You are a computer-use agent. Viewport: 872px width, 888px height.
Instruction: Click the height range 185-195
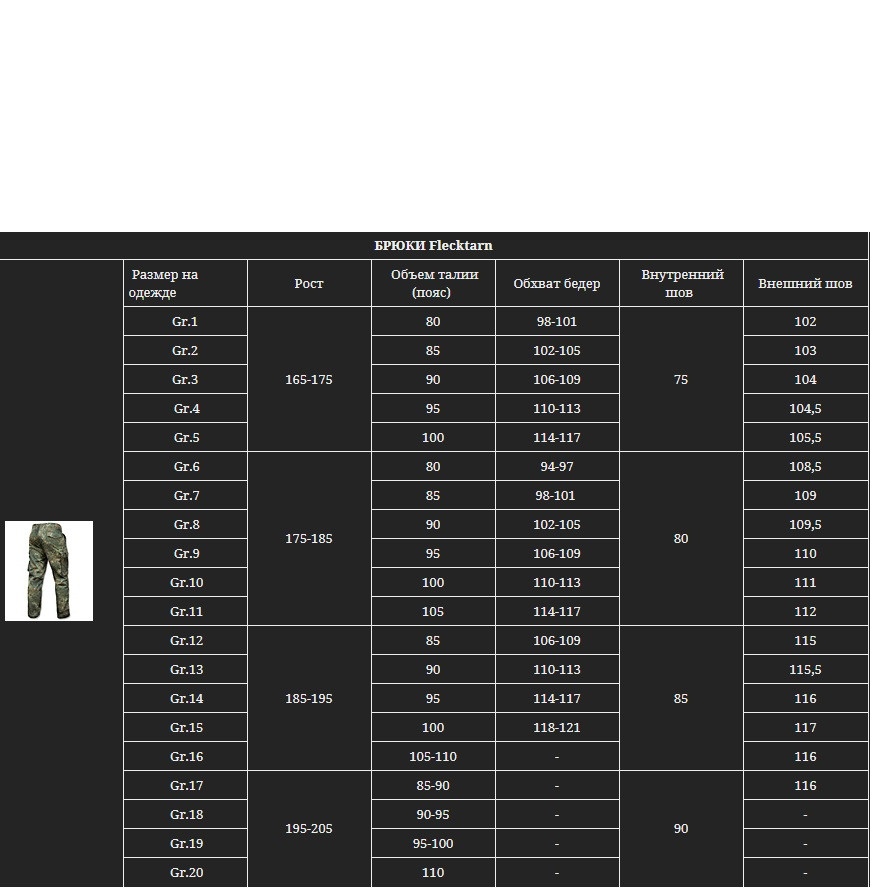coord(309,698)
